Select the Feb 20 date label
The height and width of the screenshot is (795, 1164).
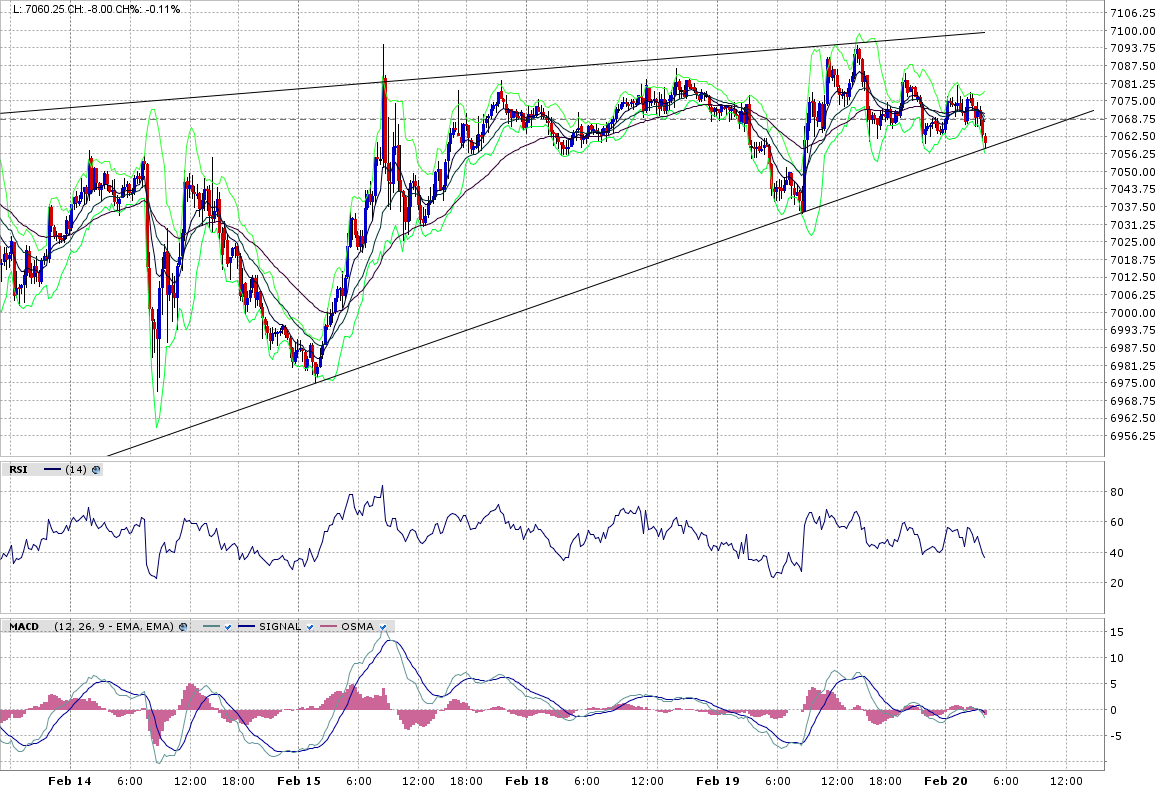coord(943,780)
